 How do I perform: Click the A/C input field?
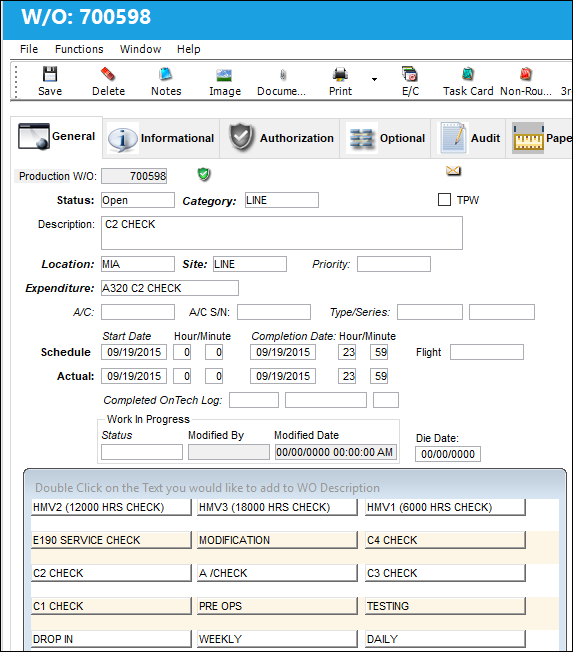point(138,312)
